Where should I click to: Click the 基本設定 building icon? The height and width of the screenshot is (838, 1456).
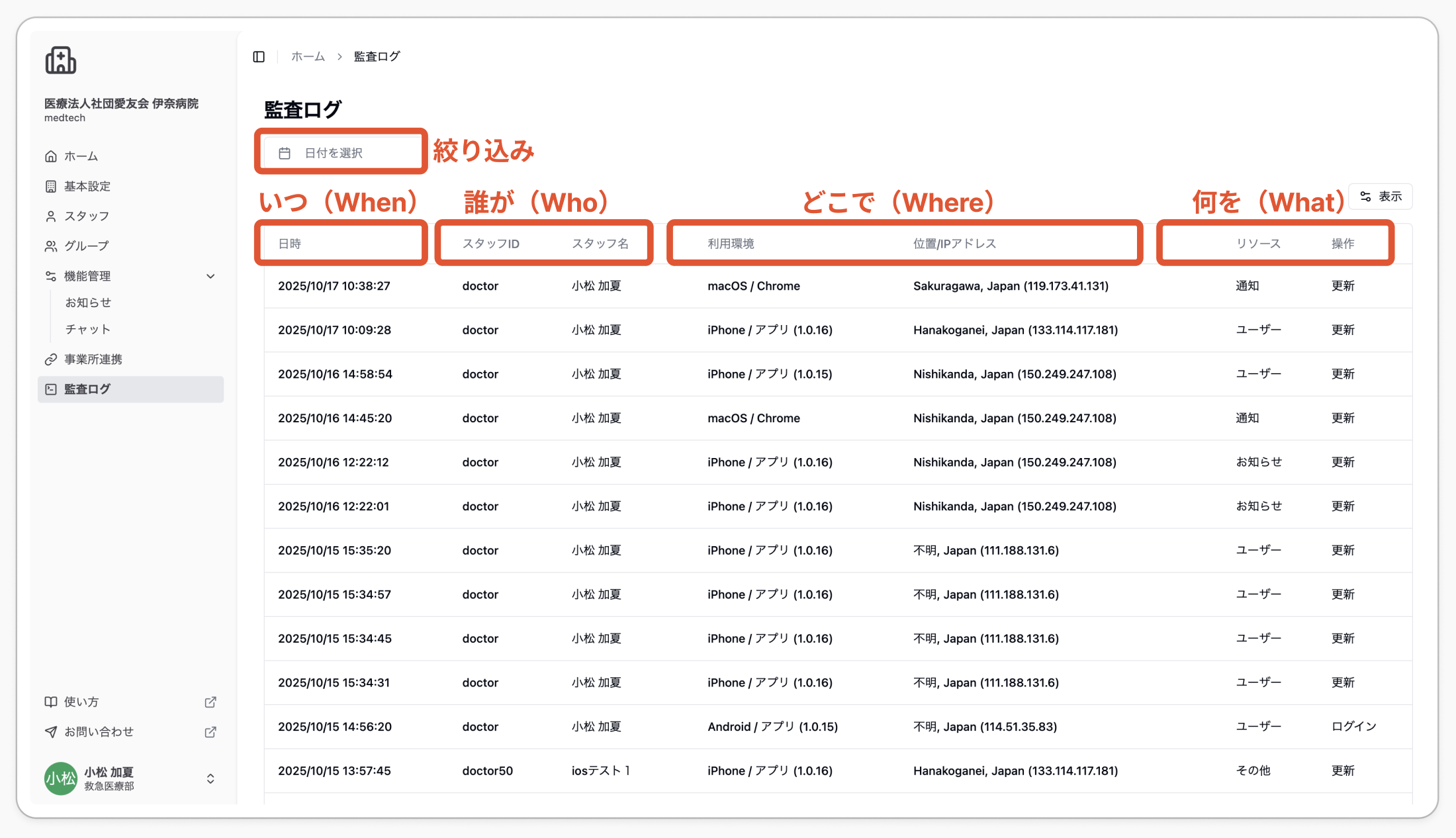point(51,186)
